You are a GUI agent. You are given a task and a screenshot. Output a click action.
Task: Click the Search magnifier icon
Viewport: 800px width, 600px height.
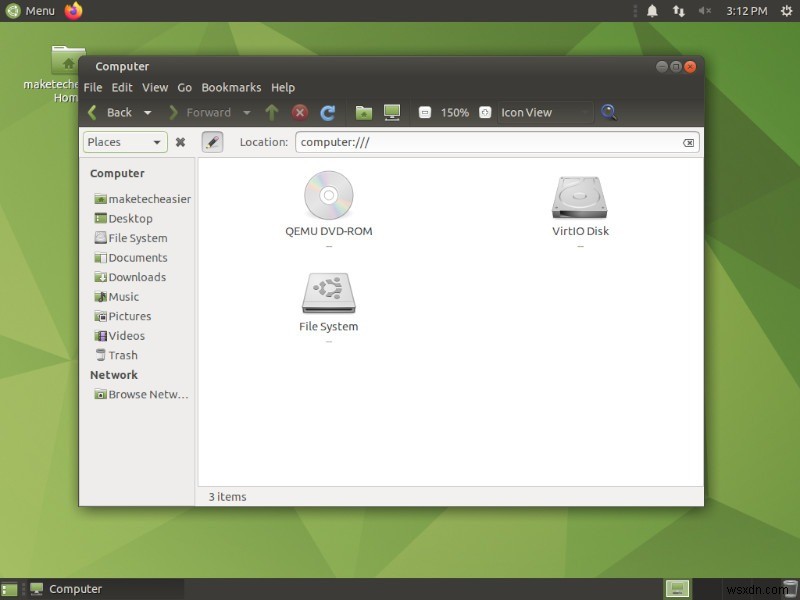click(608, 113)
